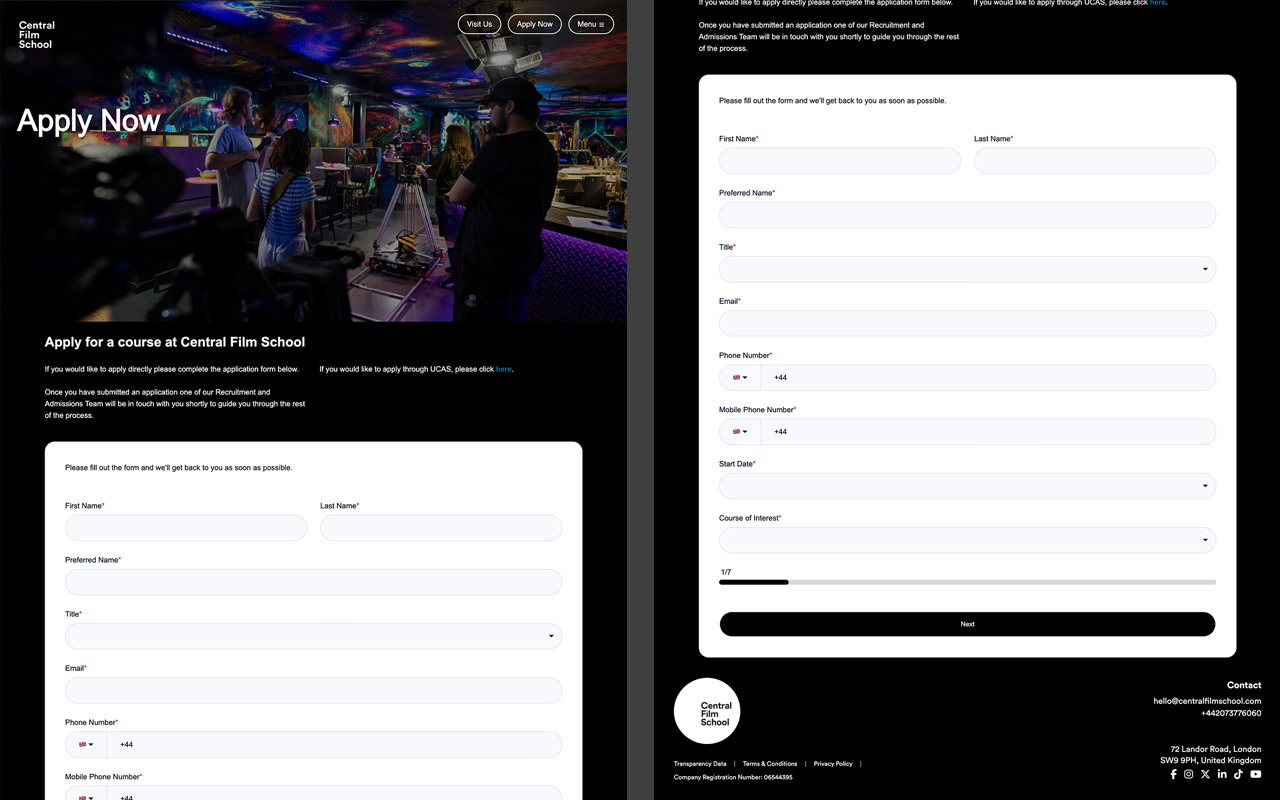Viewport: 1280px width, 800px height.
Task: Focus the Phone Number +44 field, left form
Action: point(334,745)
